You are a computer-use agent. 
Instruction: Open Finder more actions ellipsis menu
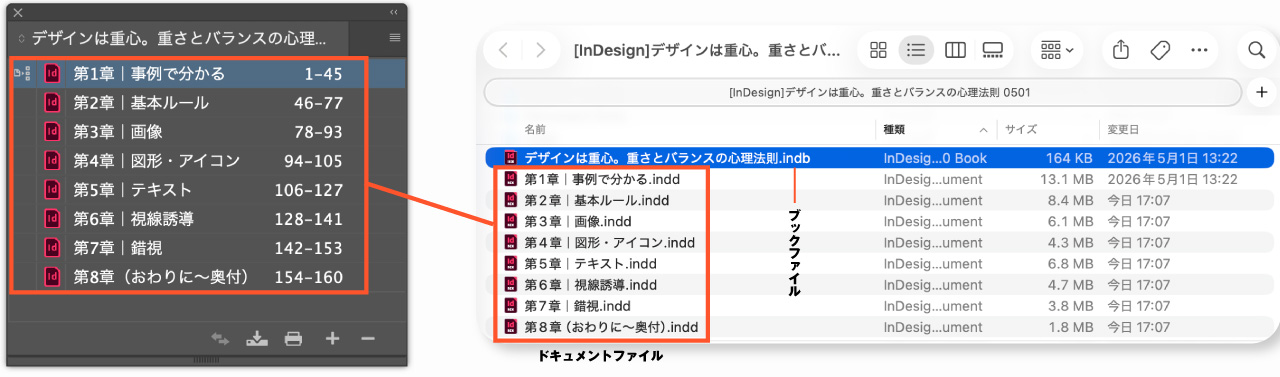pos(1199,50)
